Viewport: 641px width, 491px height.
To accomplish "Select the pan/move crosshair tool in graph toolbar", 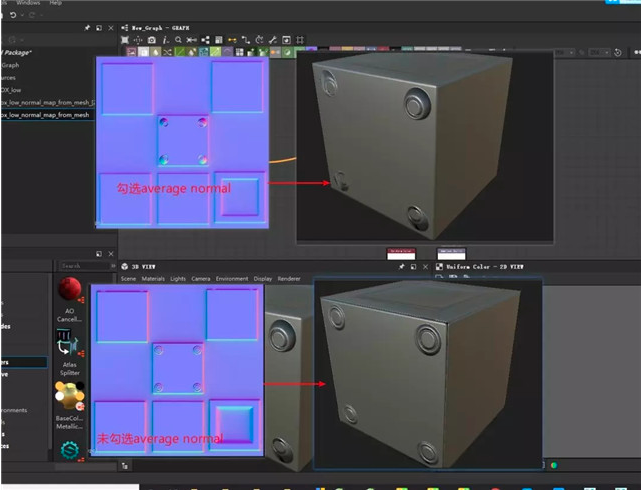I will tap(138, 40).
